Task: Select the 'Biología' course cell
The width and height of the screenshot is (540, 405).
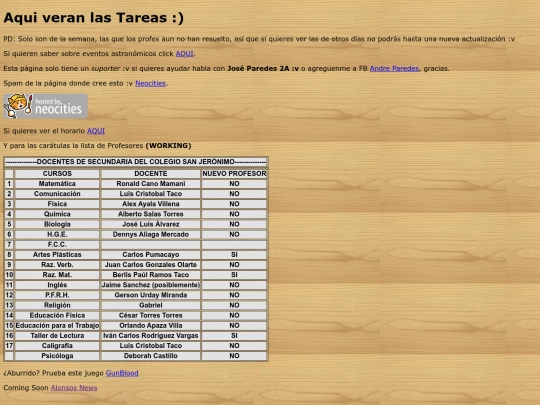Action: point(57,224)
